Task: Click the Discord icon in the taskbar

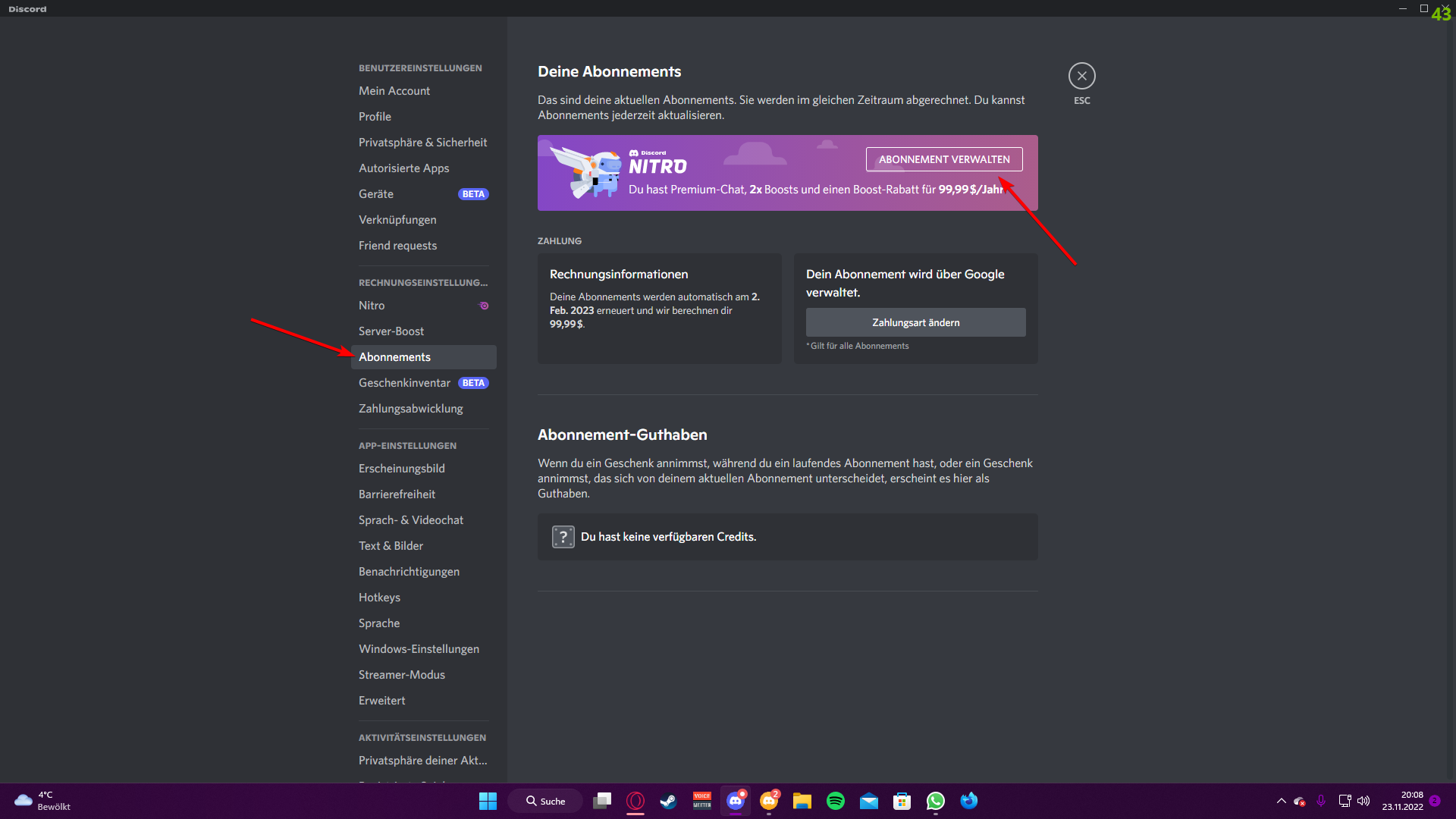Action: pyautogui.click(x=735, y=801)
